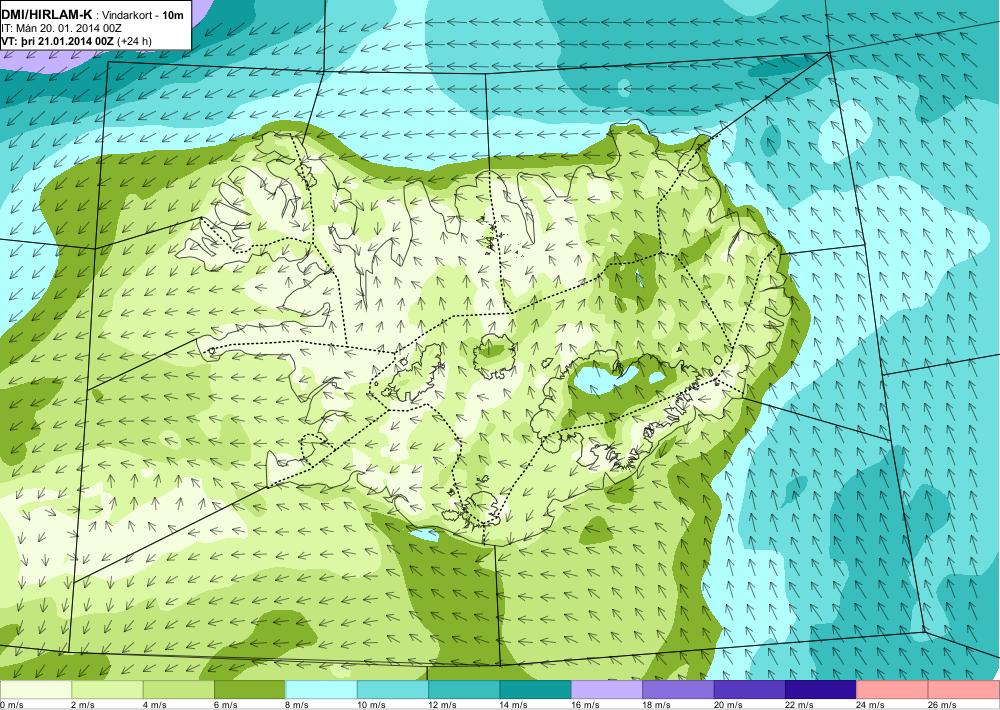This screenshot has height=710, width=1000.
Task: Pick the dark navy 22–24 m/s legend swatch
Action: tap(821, 690)
